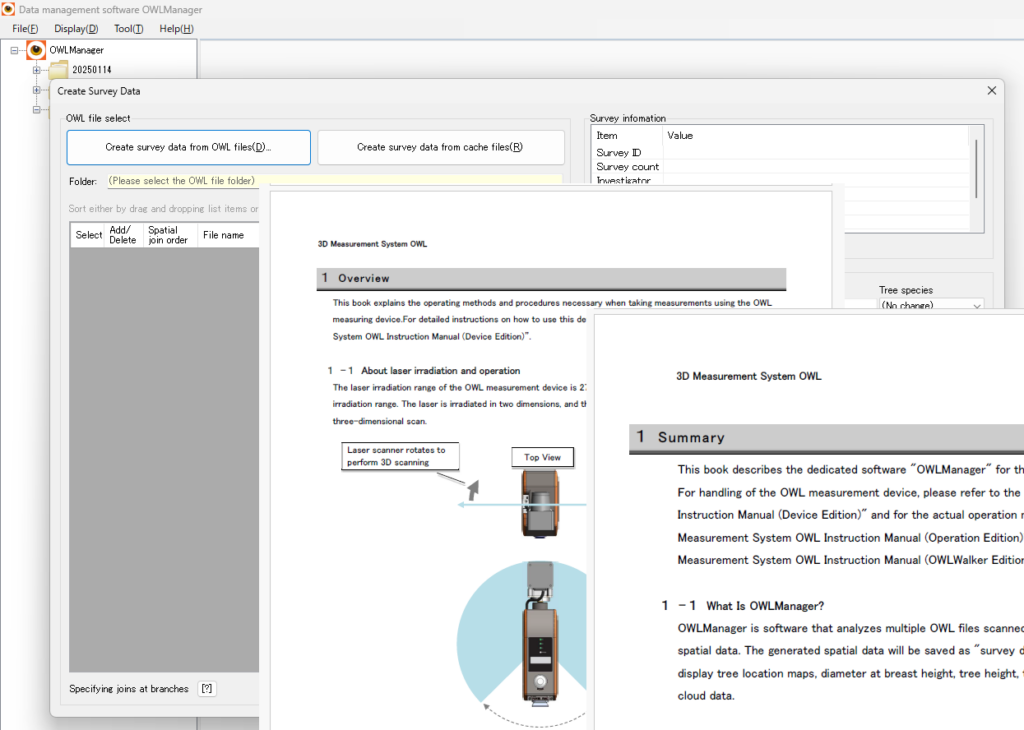Open the Tree species dropdown

[931, 304]
